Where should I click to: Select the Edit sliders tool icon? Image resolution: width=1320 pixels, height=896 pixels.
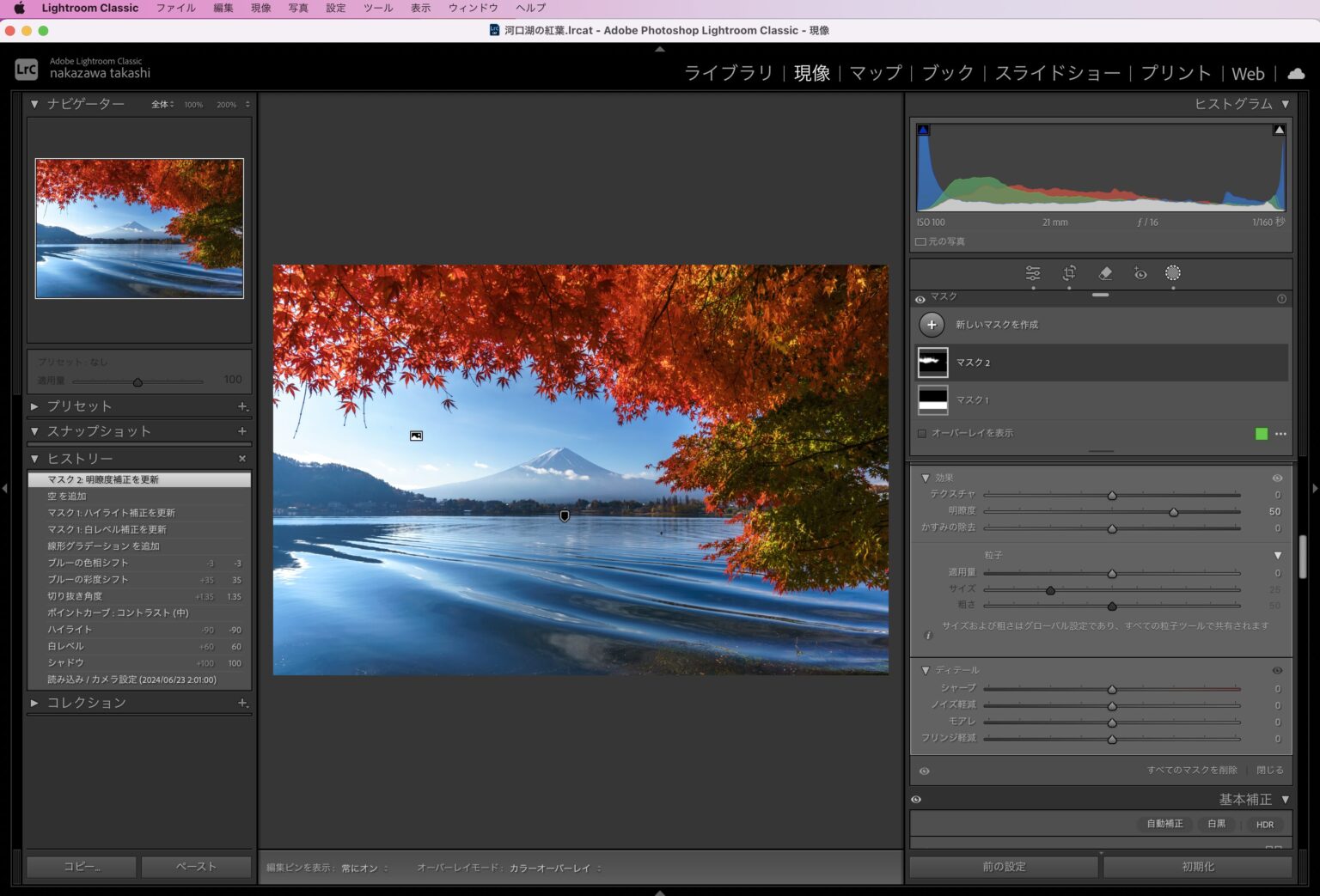click(x=1033, y=273)
